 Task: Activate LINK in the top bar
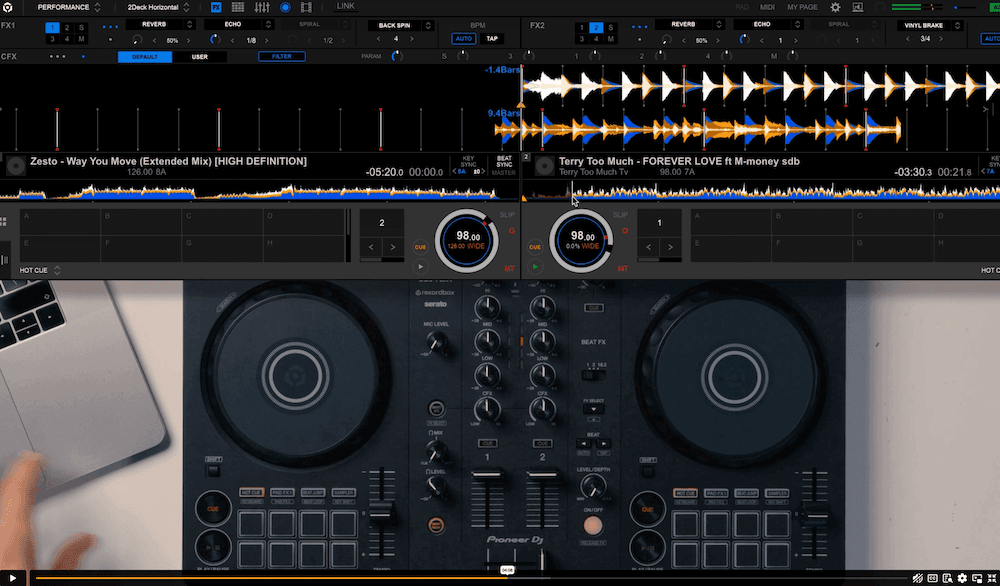pyautogui.click(x=346, y=6)
